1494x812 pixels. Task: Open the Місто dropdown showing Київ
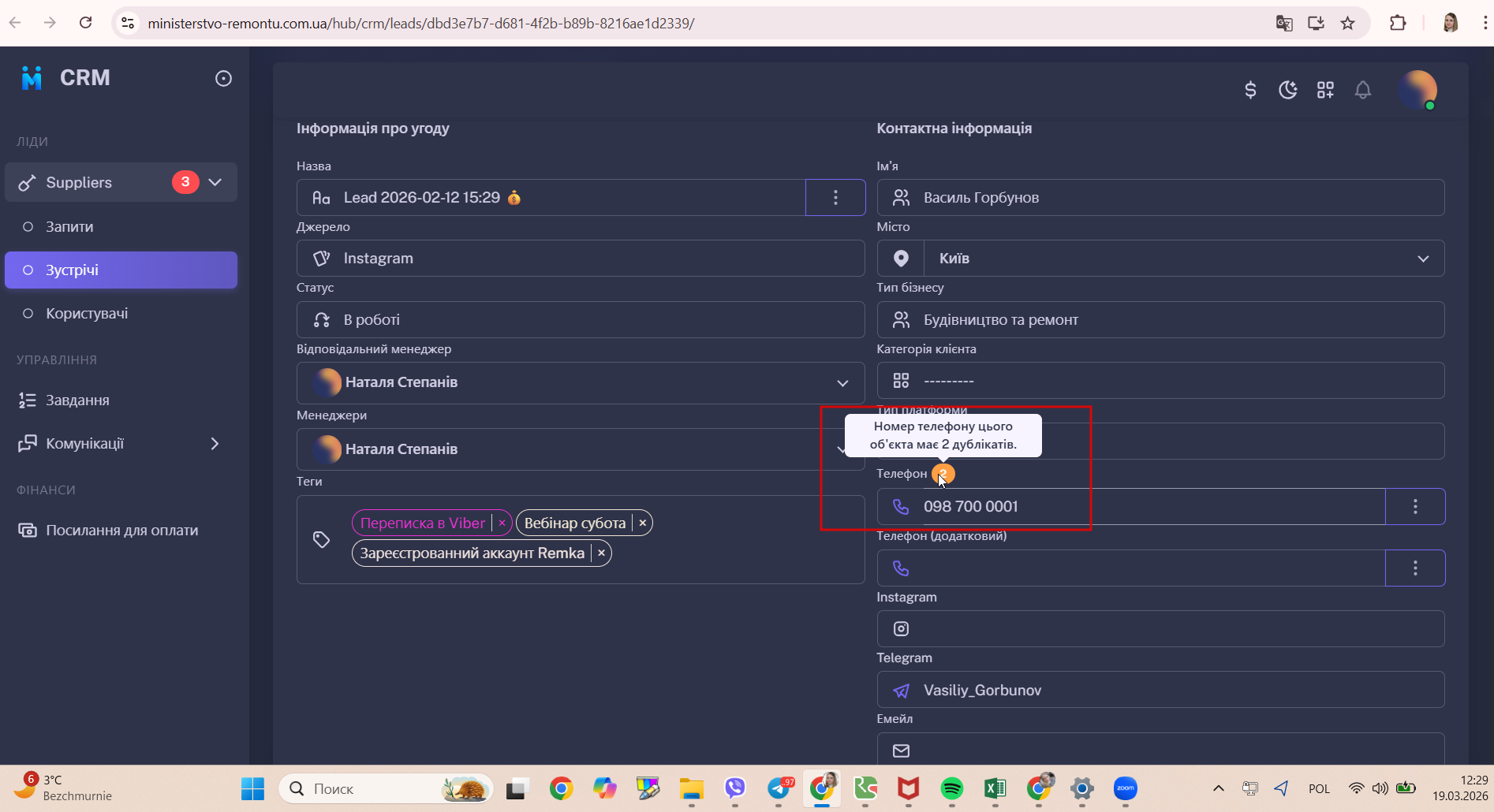pos(1184,258)
